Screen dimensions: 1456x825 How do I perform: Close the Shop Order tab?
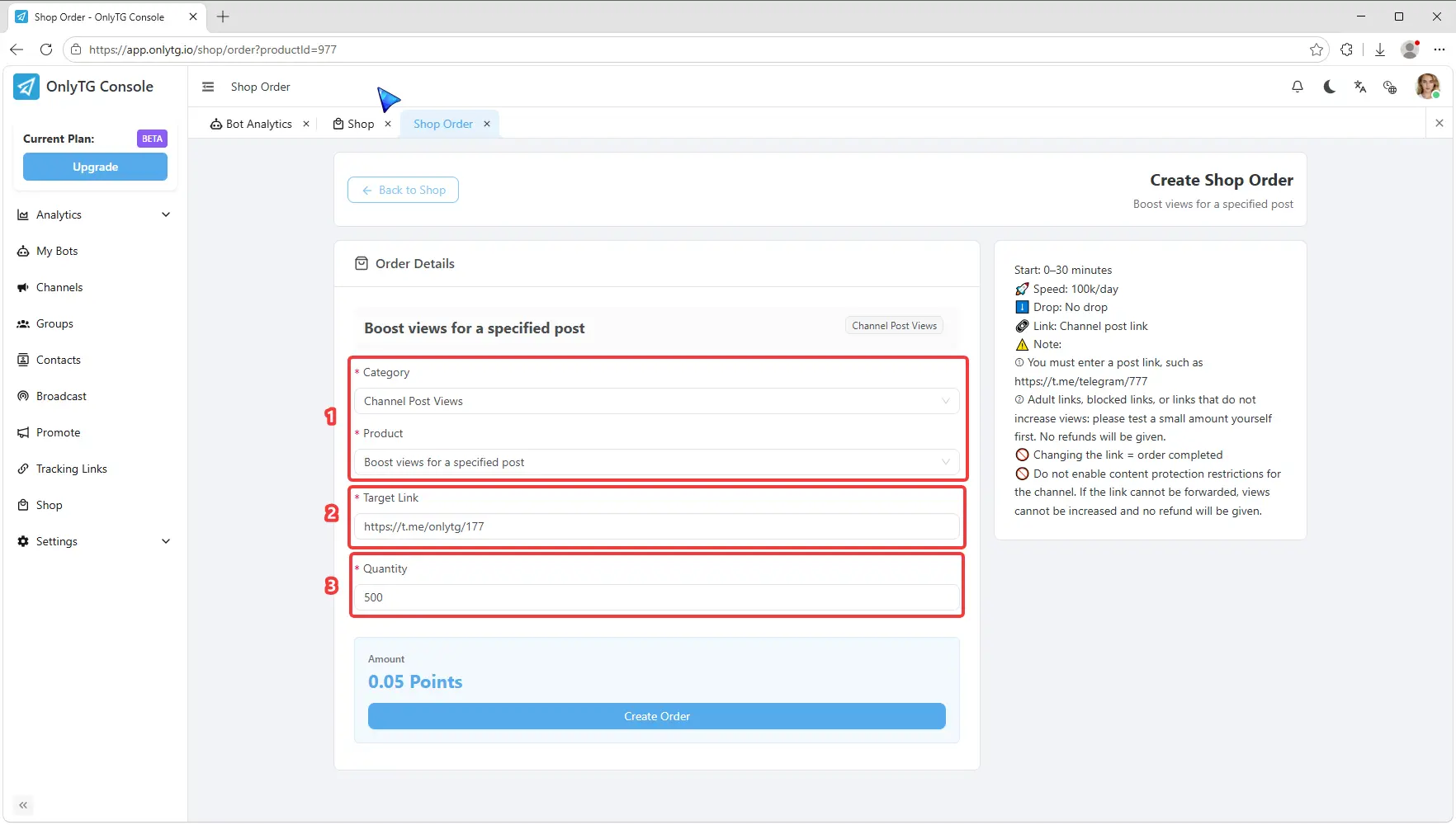click(x=487, y=124)
